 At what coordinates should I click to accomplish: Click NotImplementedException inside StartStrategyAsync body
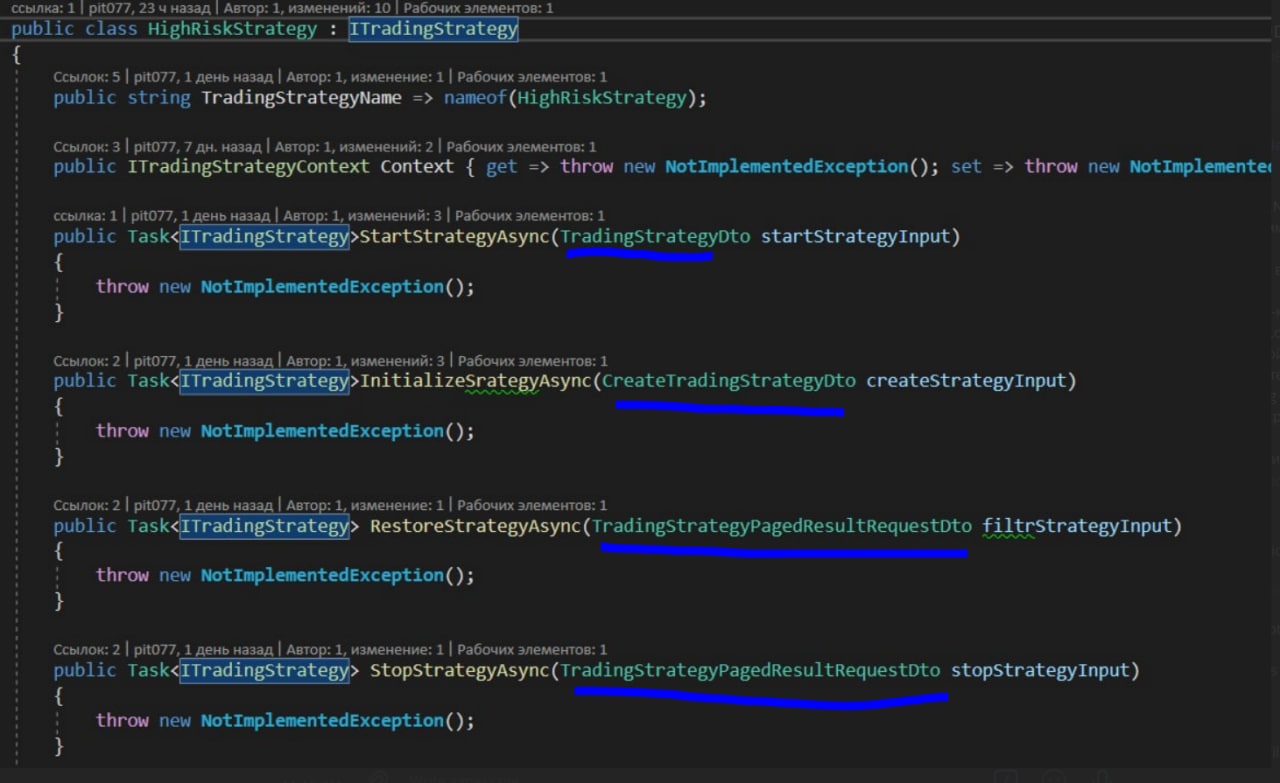(x=322, y=287)
